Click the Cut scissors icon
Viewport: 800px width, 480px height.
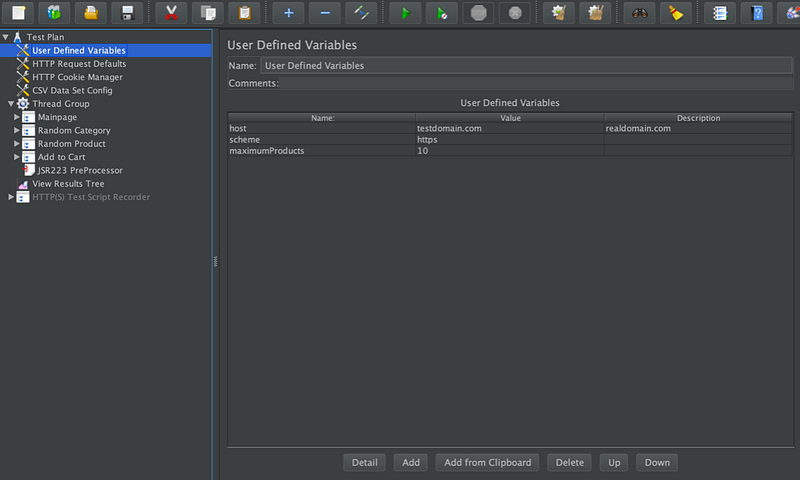(x=172, y=13)
